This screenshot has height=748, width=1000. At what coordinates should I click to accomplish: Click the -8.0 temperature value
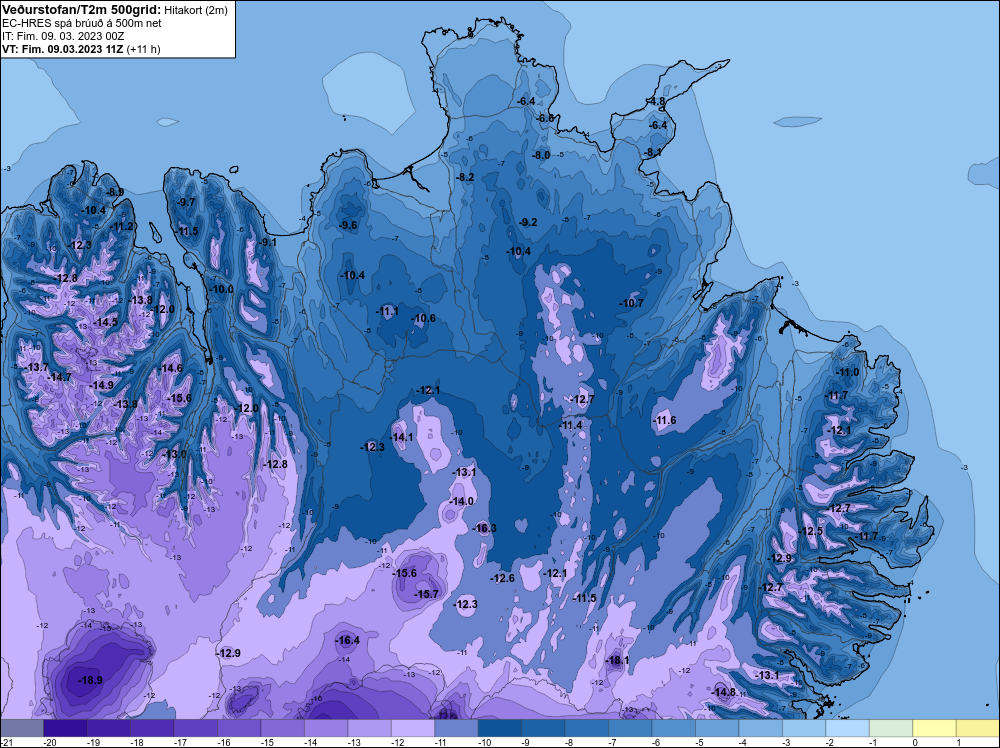(x=541, y=155)
